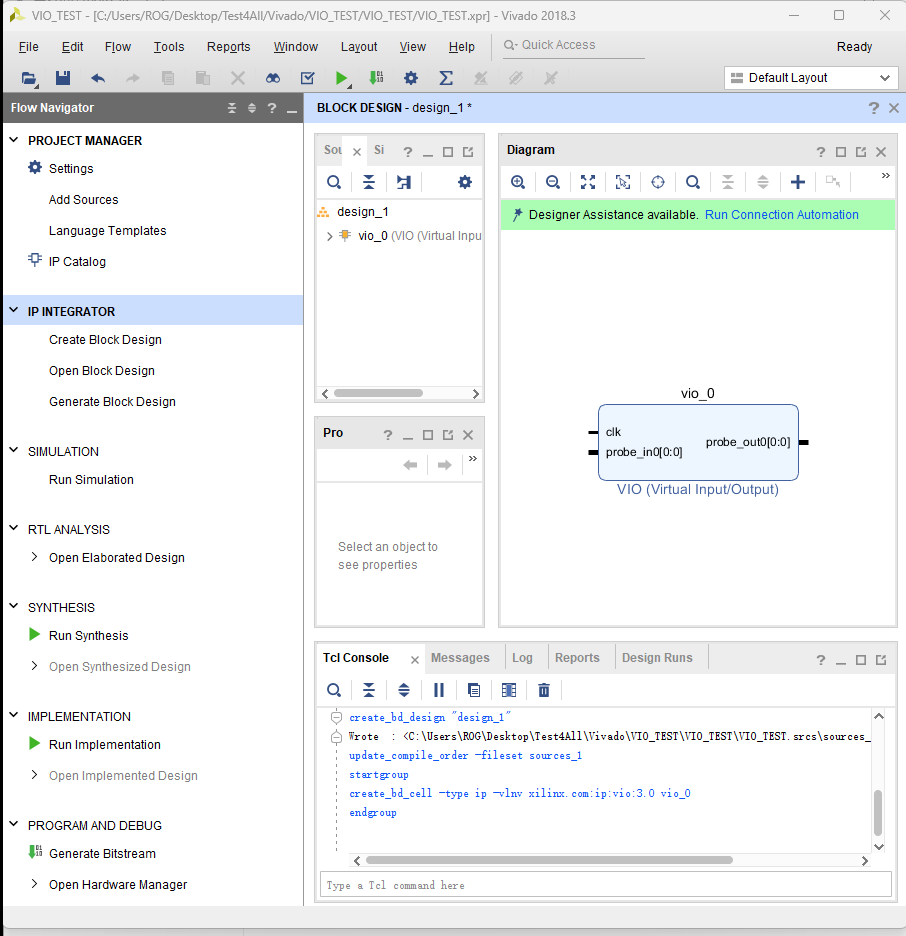
Task: Open the Reports menu
Action: (x=229, y=47)
